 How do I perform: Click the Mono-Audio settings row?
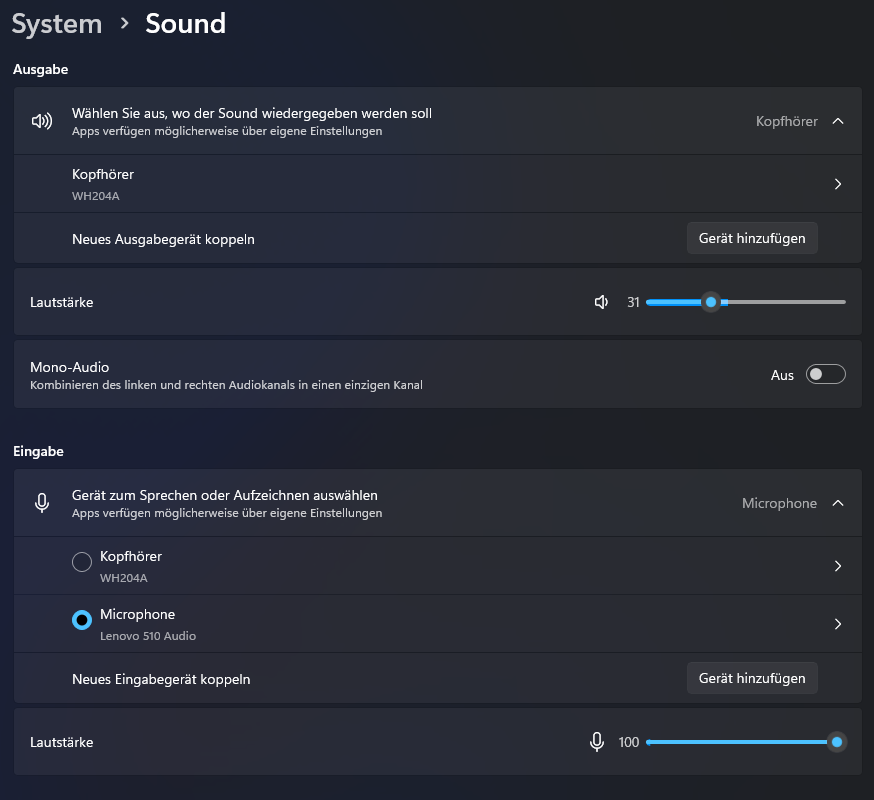400,375
